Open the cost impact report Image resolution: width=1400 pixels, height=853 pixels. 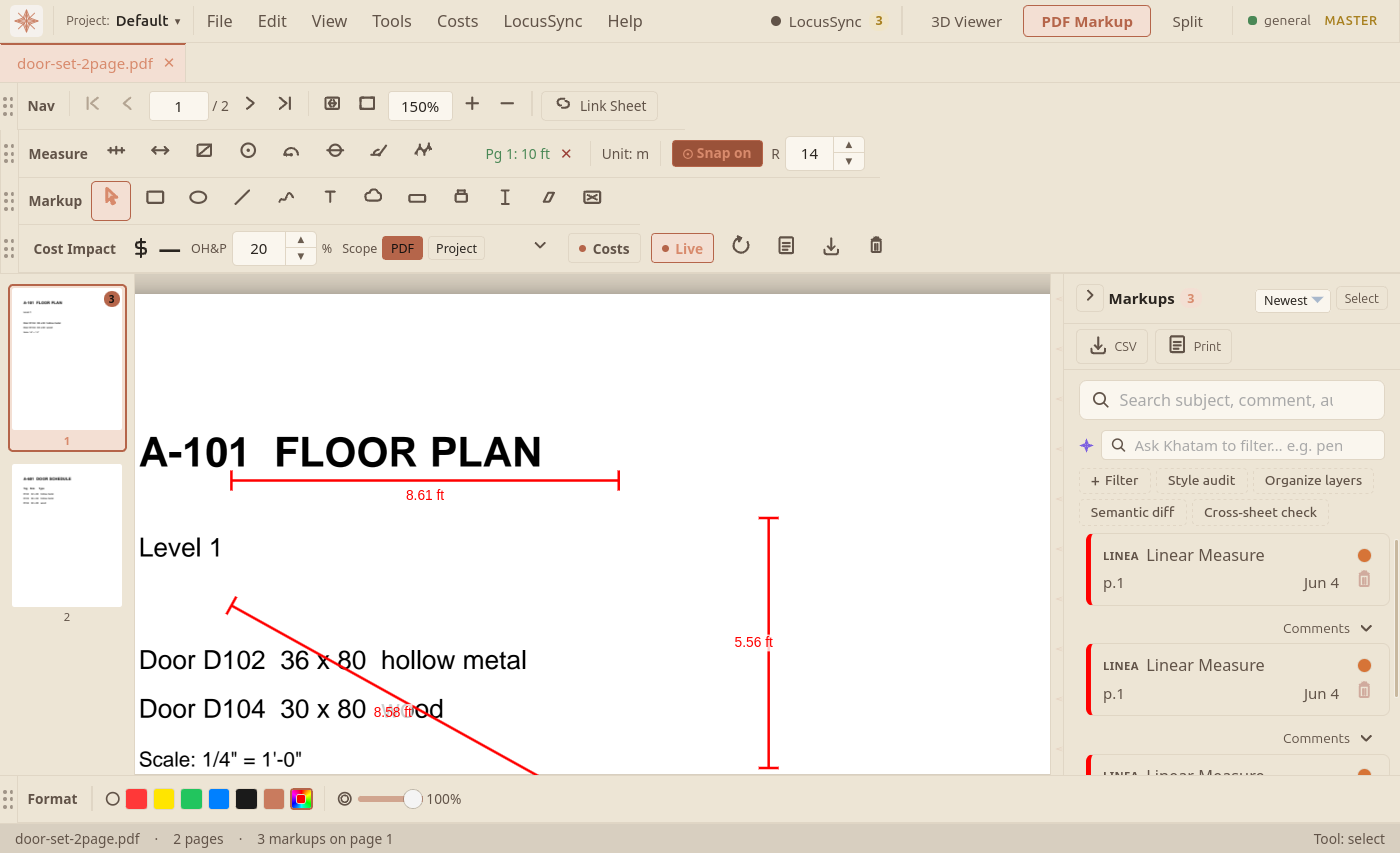click(x=786, y=246)
